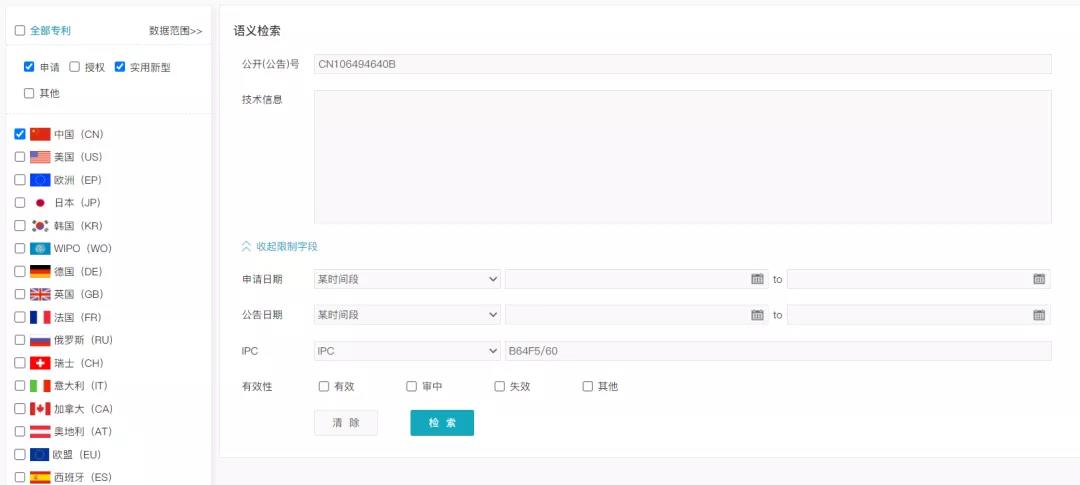The height and width of the screenshot is (485, 1080).
Task: Check the 意大利 (IT) country checkbox
Action: coord(20,386)
